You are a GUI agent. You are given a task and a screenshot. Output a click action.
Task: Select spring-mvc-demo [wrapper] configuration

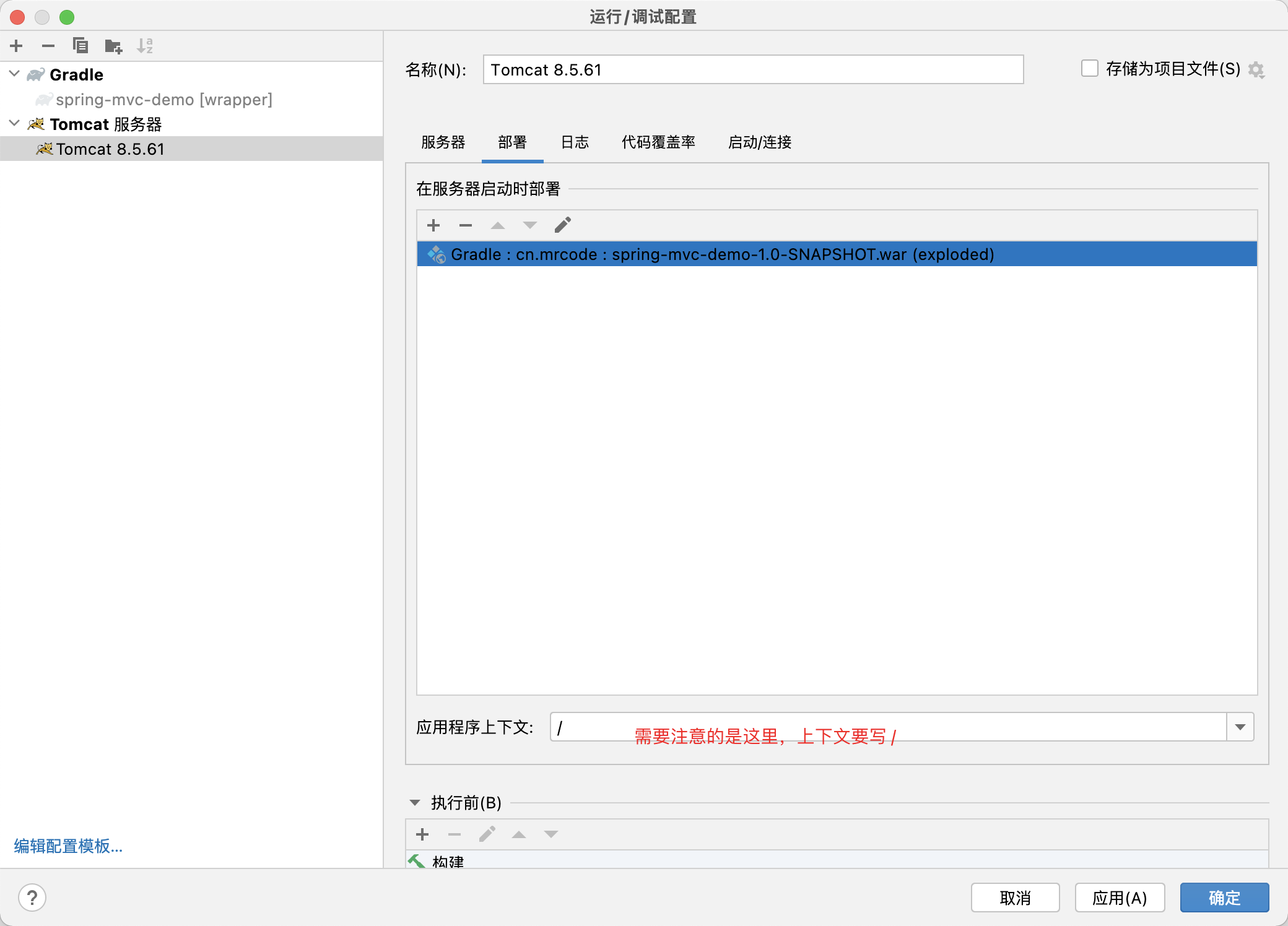click(163, 100)
